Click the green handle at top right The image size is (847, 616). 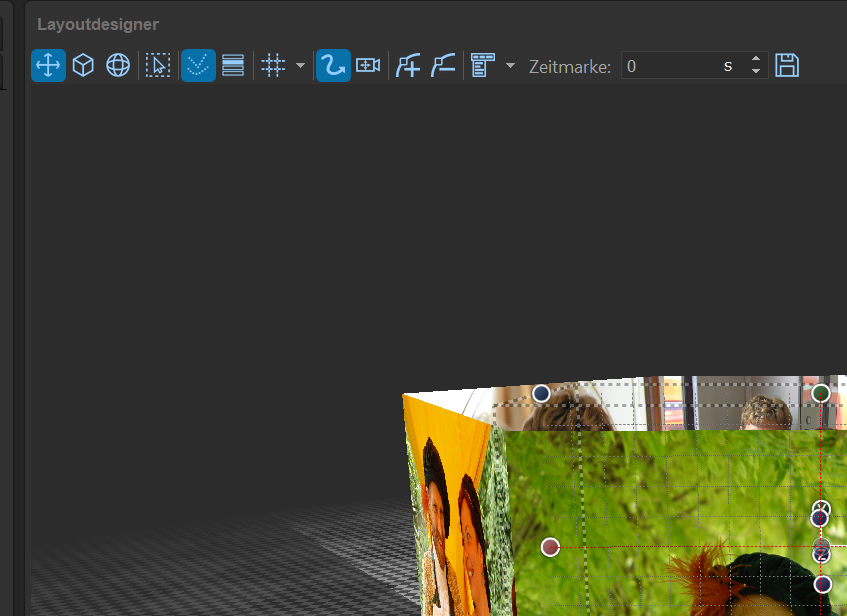[821, 393]
